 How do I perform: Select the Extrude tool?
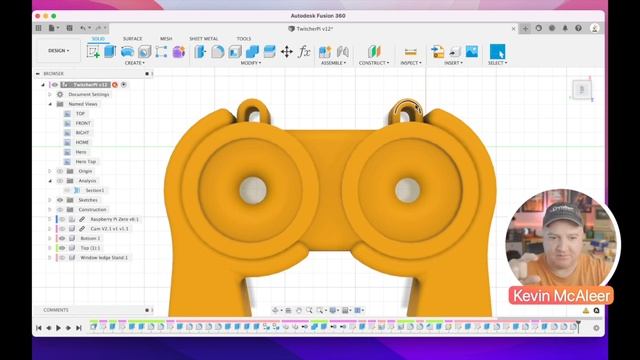(110, 51)
